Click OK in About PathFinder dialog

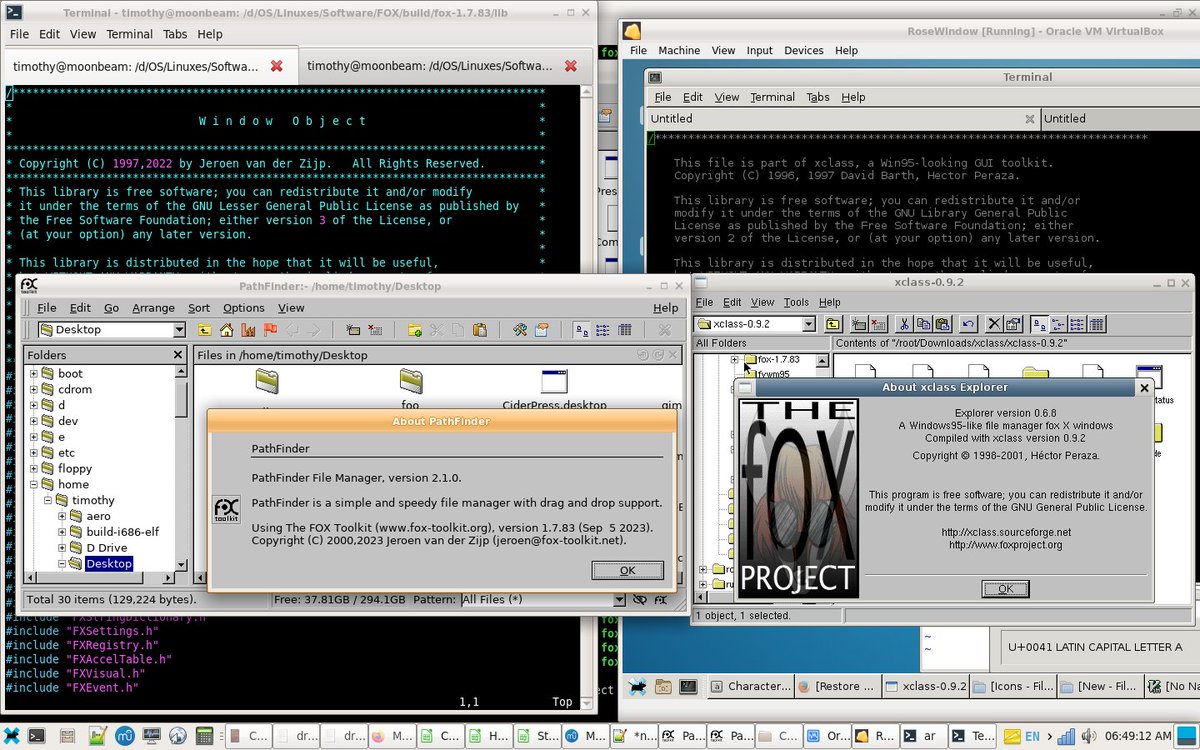(x=627, y=570)
